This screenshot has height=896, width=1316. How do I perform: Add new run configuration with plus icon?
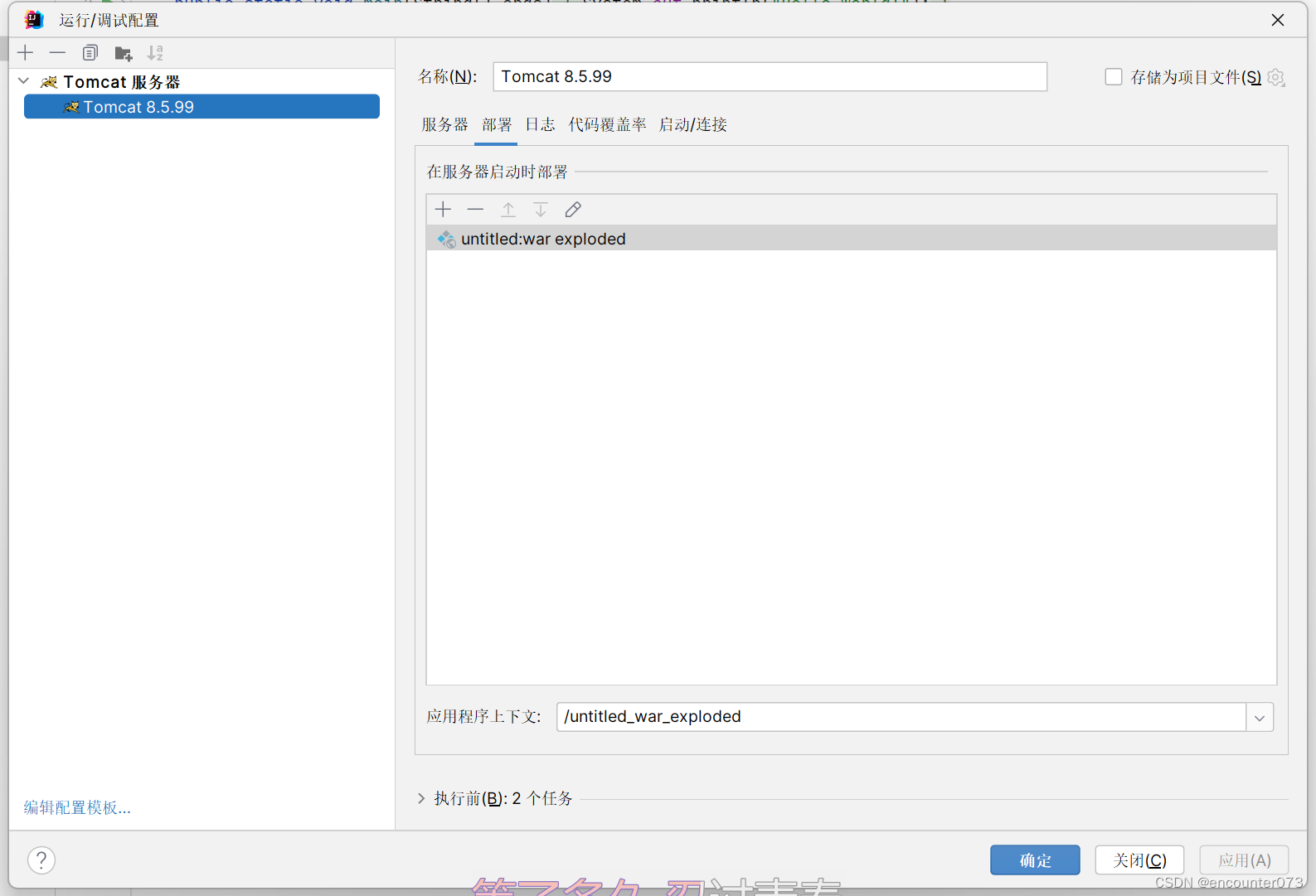26,53
